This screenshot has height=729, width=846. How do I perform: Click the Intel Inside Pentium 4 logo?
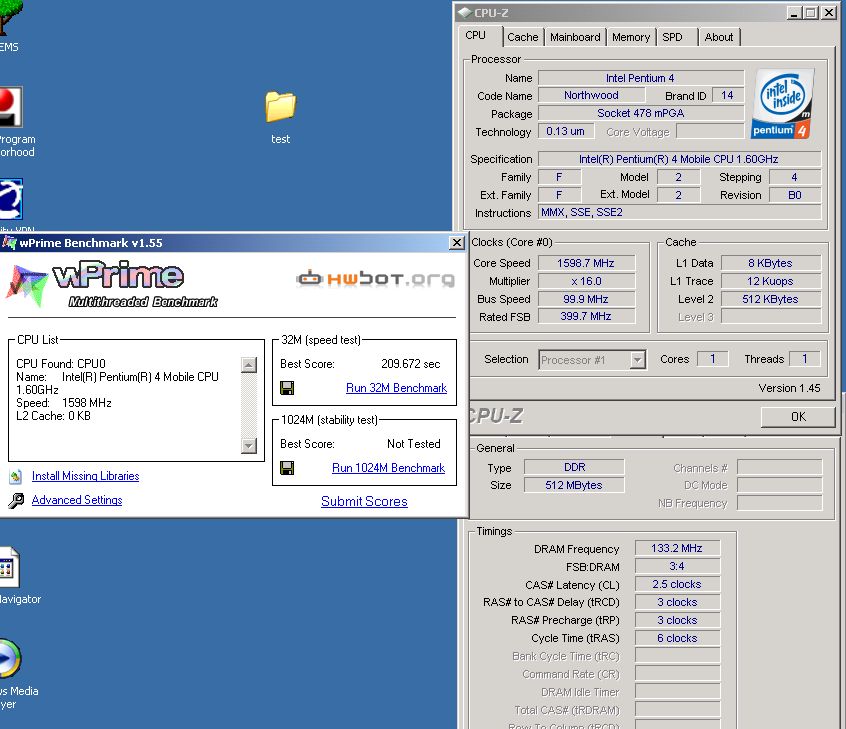point(782,104)
